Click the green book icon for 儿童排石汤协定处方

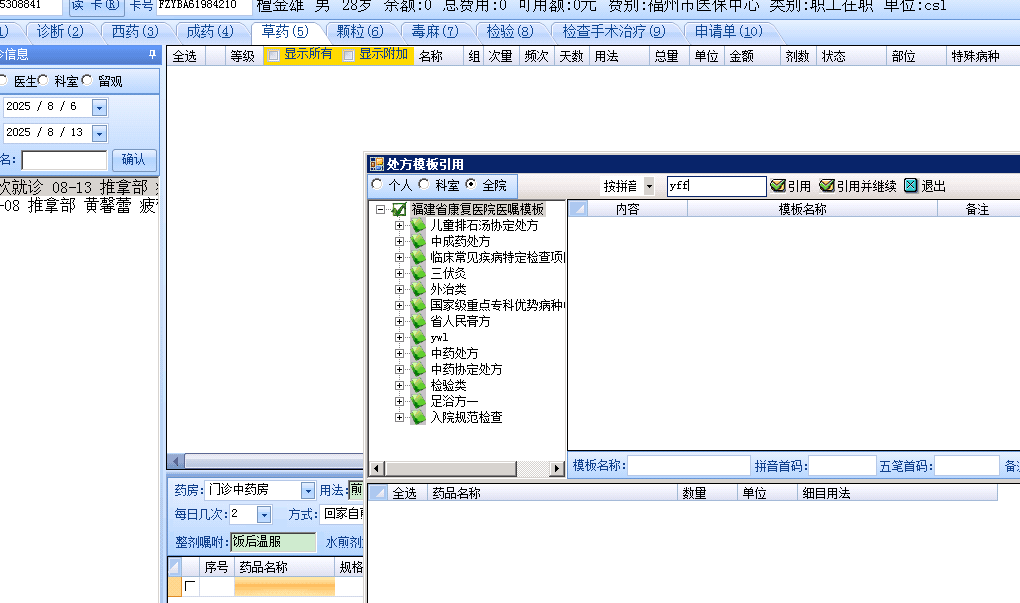(x=418, y=226)
